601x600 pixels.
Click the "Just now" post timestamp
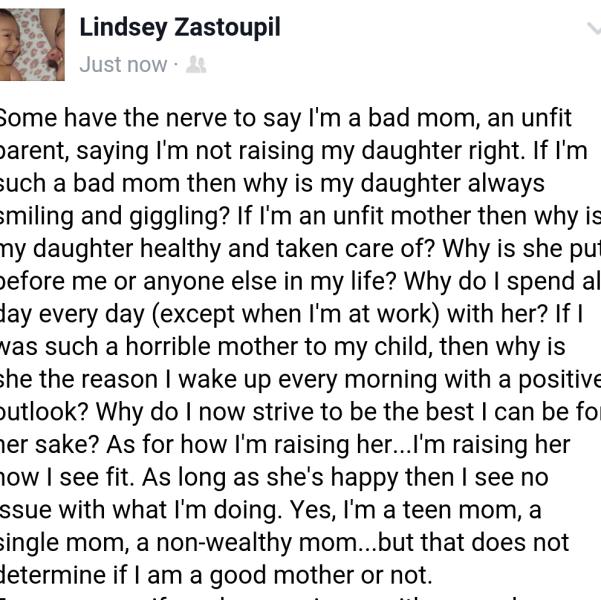[123, 65]
